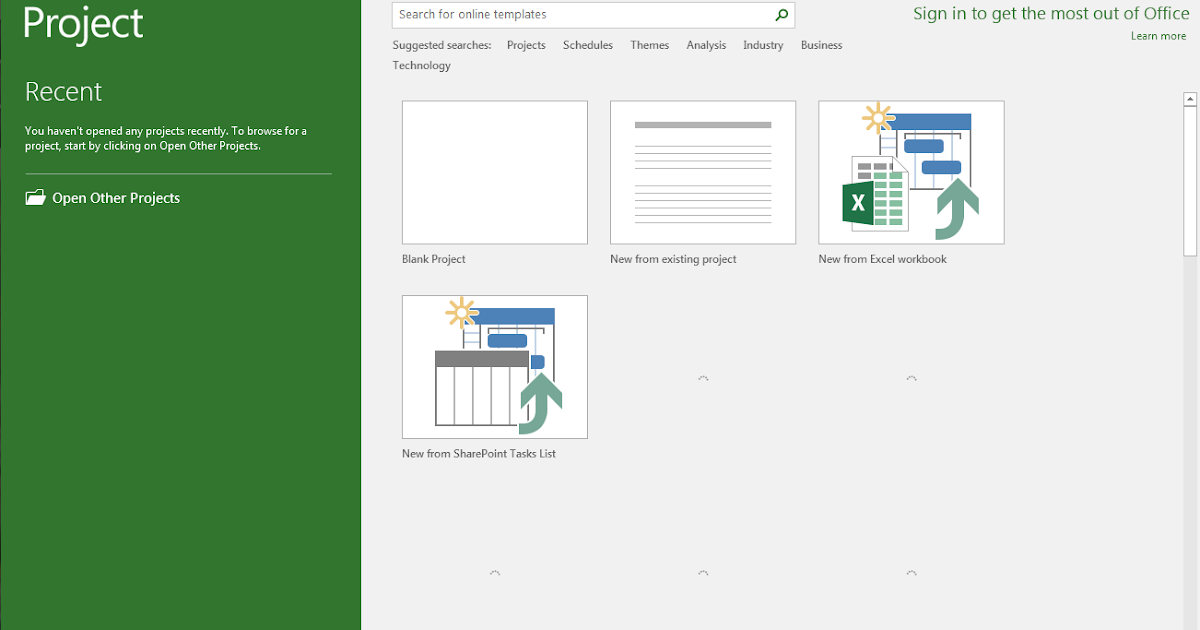Choose New from existing project thumbnail
The height and width of the screenshot is (630, 1200).
click(703, 172)
